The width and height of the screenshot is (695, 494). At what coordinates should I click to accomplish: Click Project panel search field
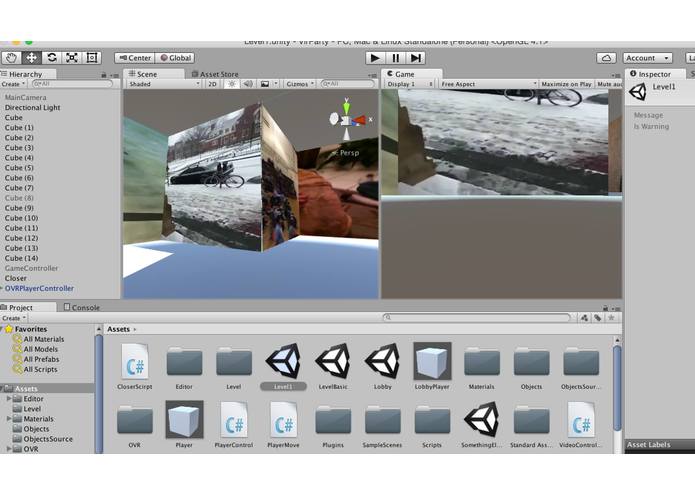pos(476,318)
